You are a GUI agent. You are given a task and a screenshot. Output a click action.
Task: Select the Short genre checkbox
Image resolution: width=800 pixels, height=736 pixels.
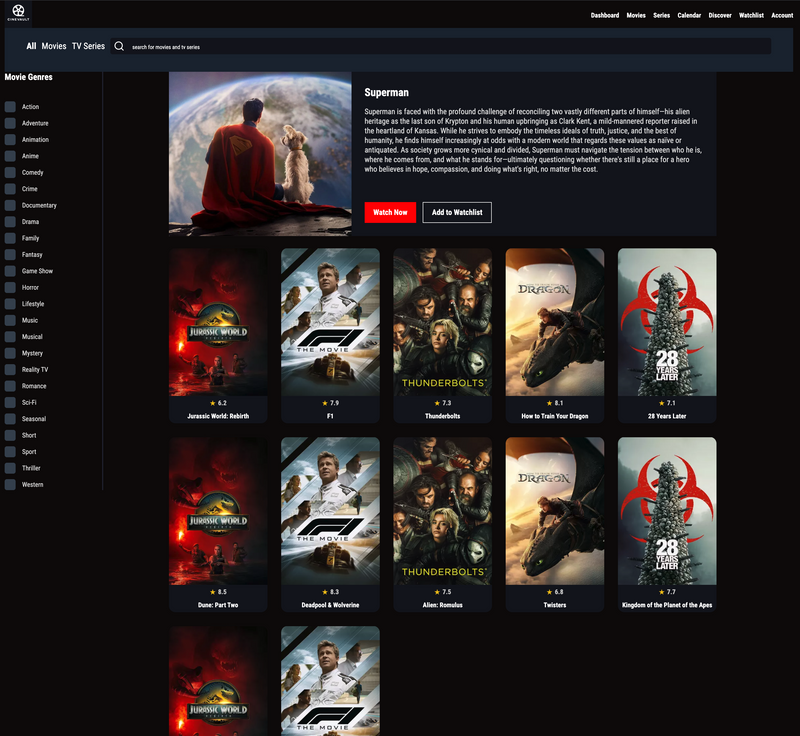point(10,435)
